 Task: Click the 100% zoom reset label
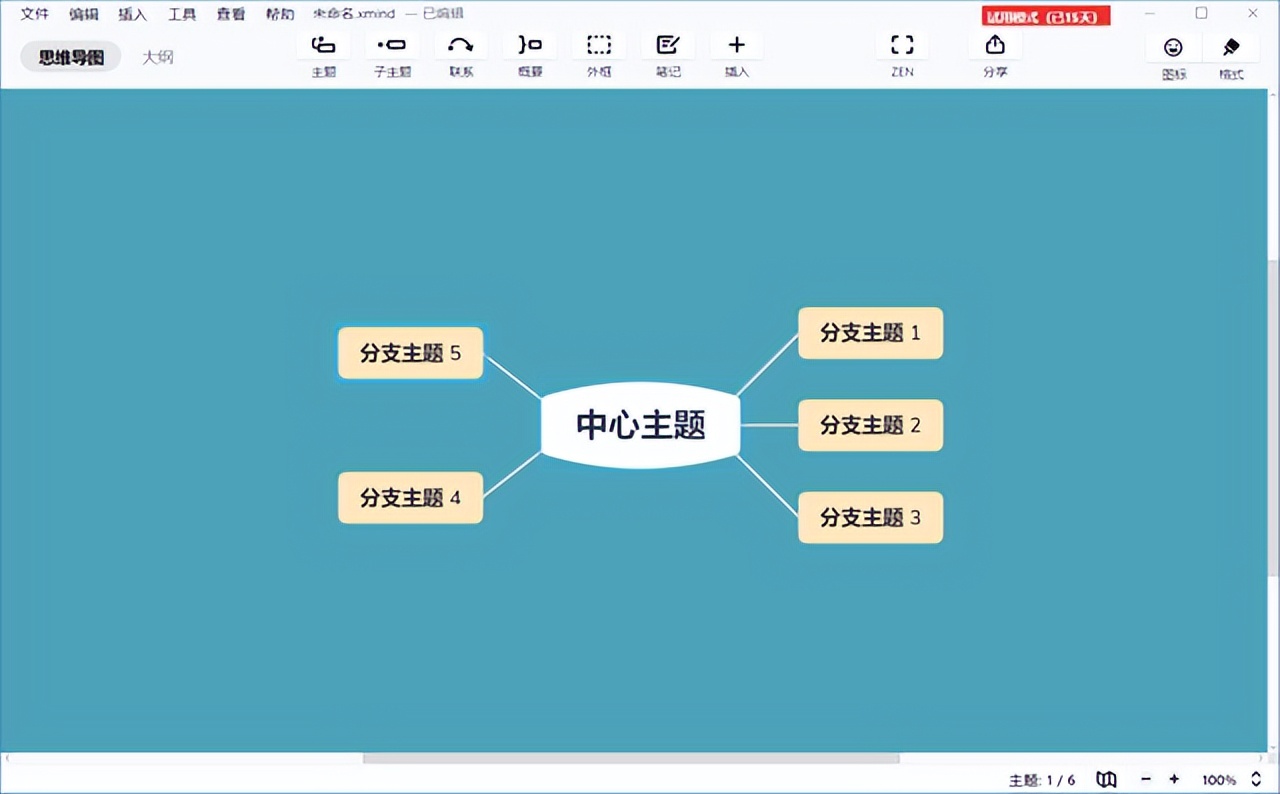[x=1218, y=779]
